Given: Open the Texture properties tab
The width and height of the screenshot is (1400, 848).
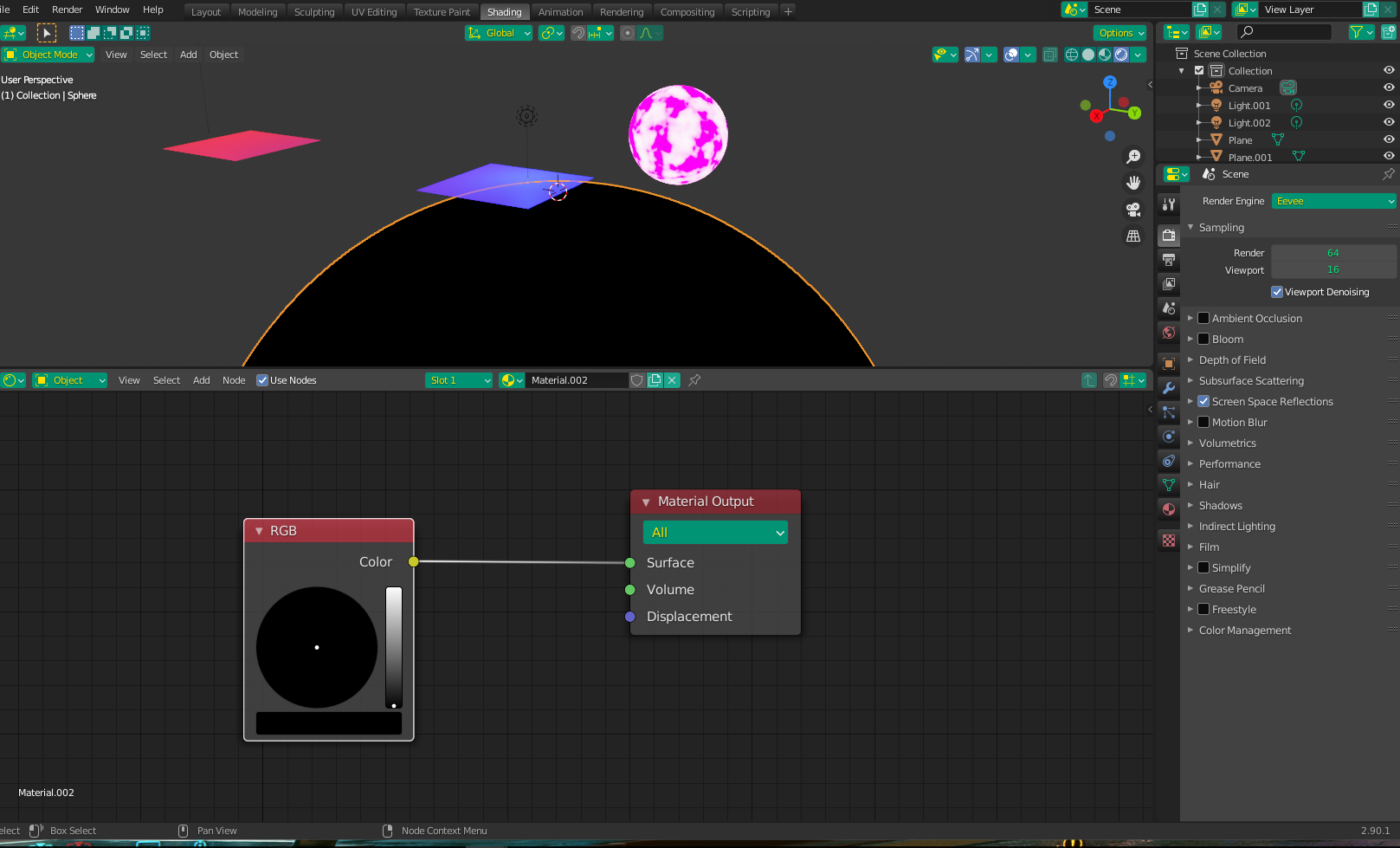Looking at the screenshot, I should pyautogui.click(x=1169, y=541).
